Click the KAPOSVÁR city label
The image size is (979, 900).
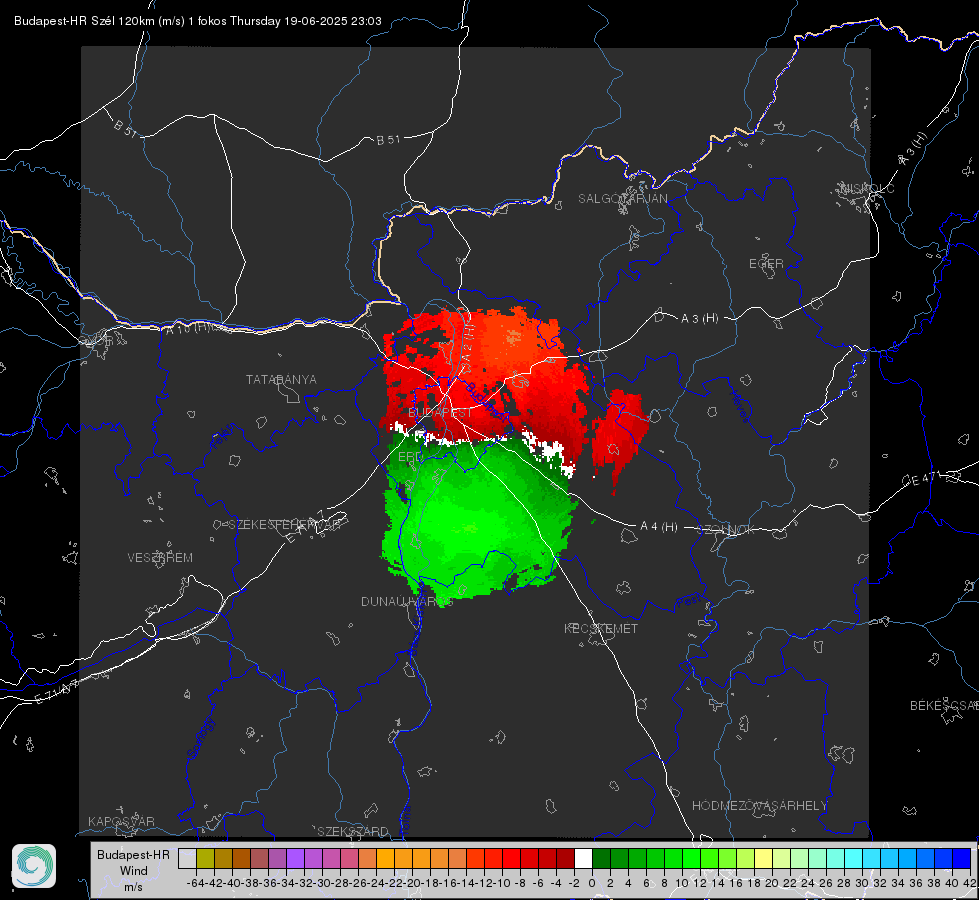point(121,821)
